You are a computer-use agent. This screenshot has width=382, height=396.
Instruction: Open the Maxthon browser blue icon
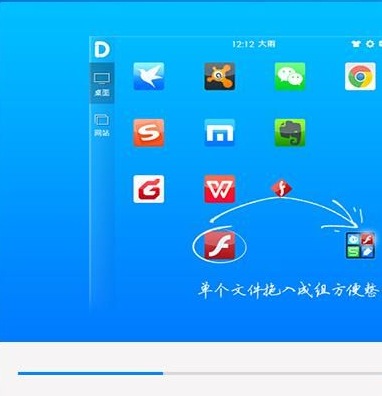219,133
